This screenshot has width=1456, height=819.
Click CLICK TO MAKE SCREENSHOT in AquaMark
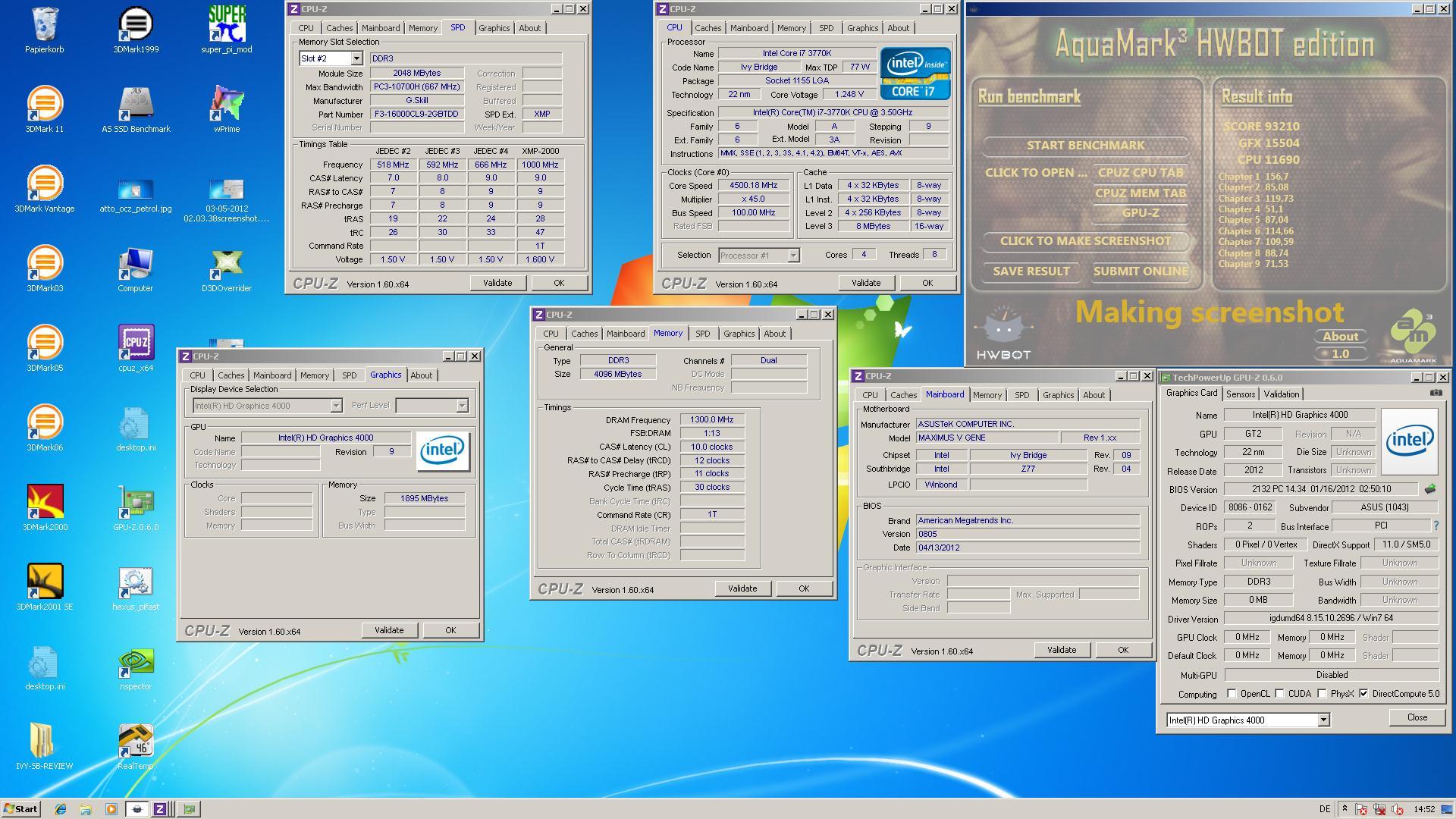click(1085, 240)
